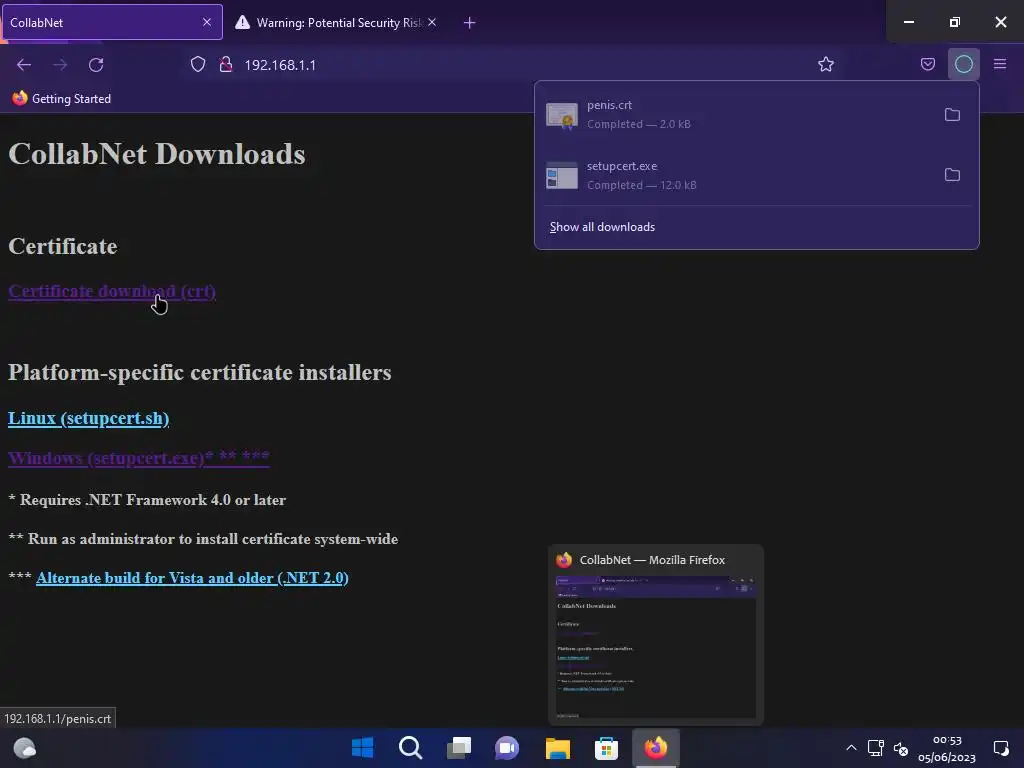
Task: Show penis.crt in its containing folder
Action: tap(952, 115)
